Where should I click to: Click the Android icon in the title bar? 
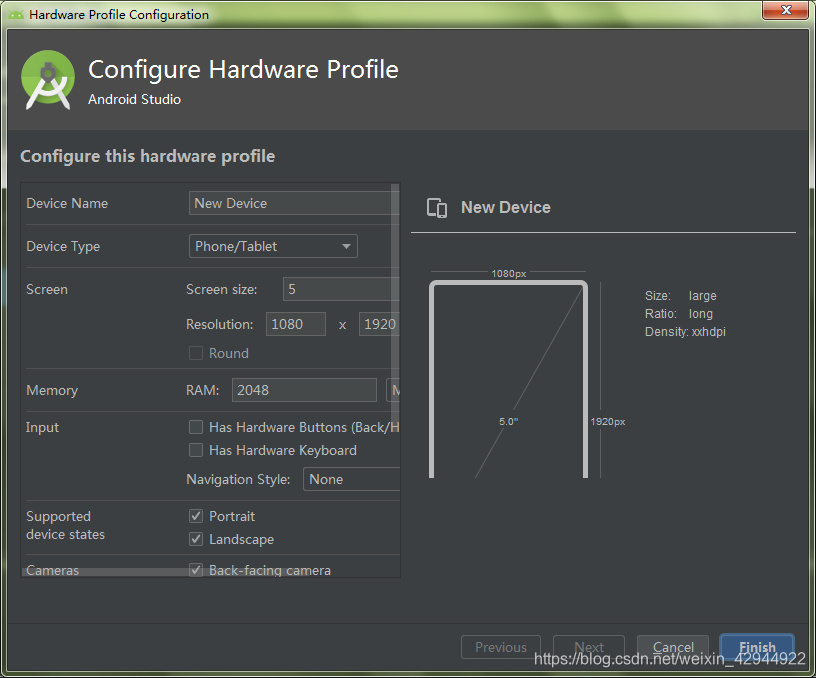16,15
